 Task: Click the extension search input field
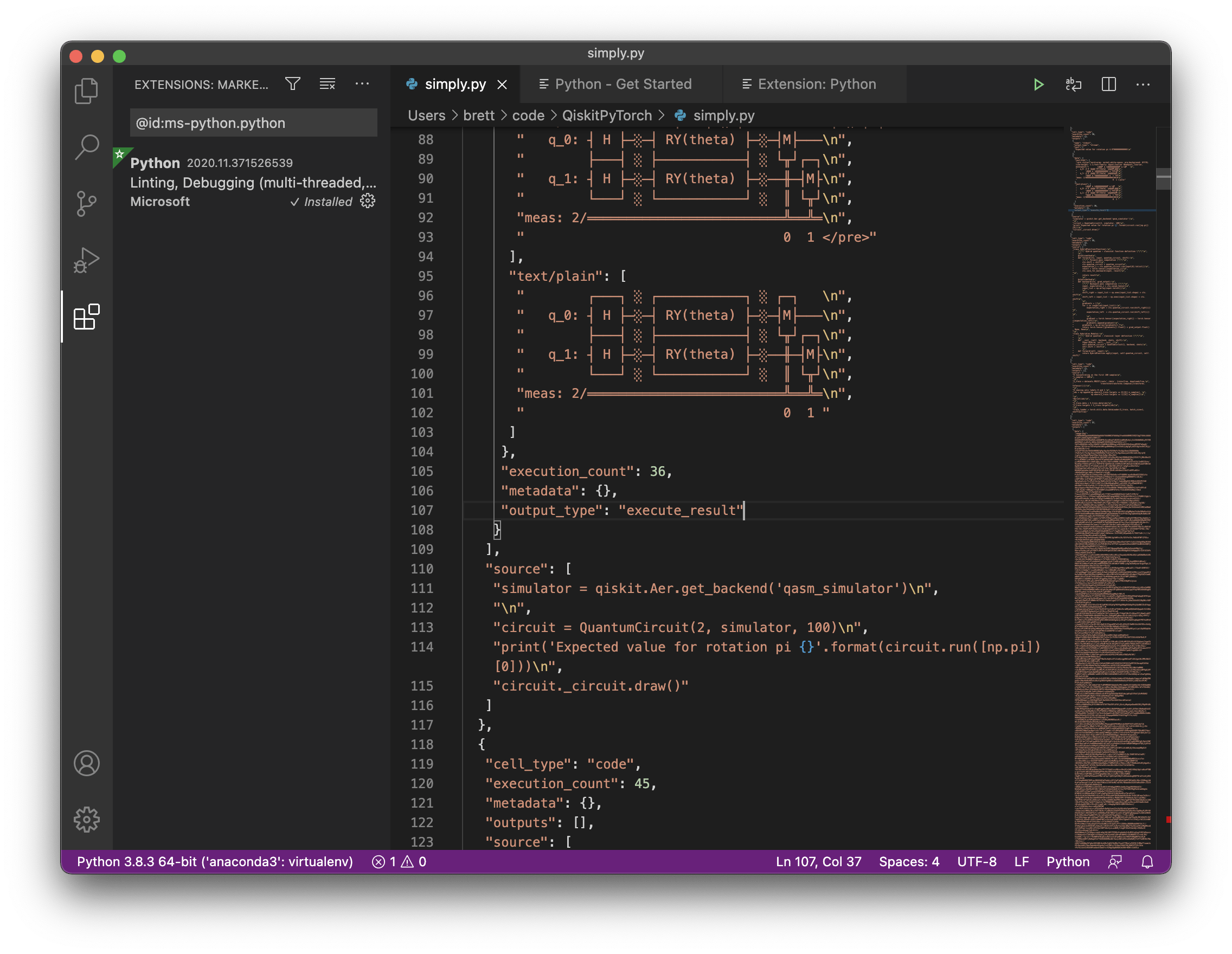tap(253, 123)
